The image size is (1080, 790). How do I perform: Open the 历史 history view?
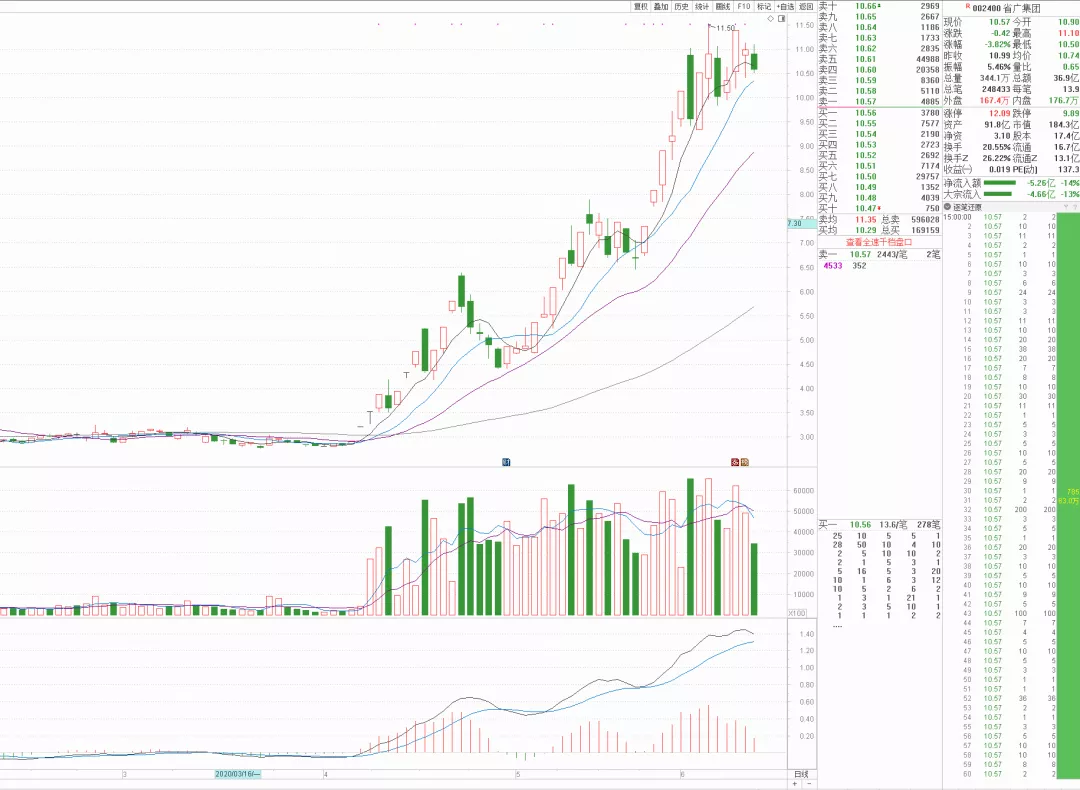point(682,6)
